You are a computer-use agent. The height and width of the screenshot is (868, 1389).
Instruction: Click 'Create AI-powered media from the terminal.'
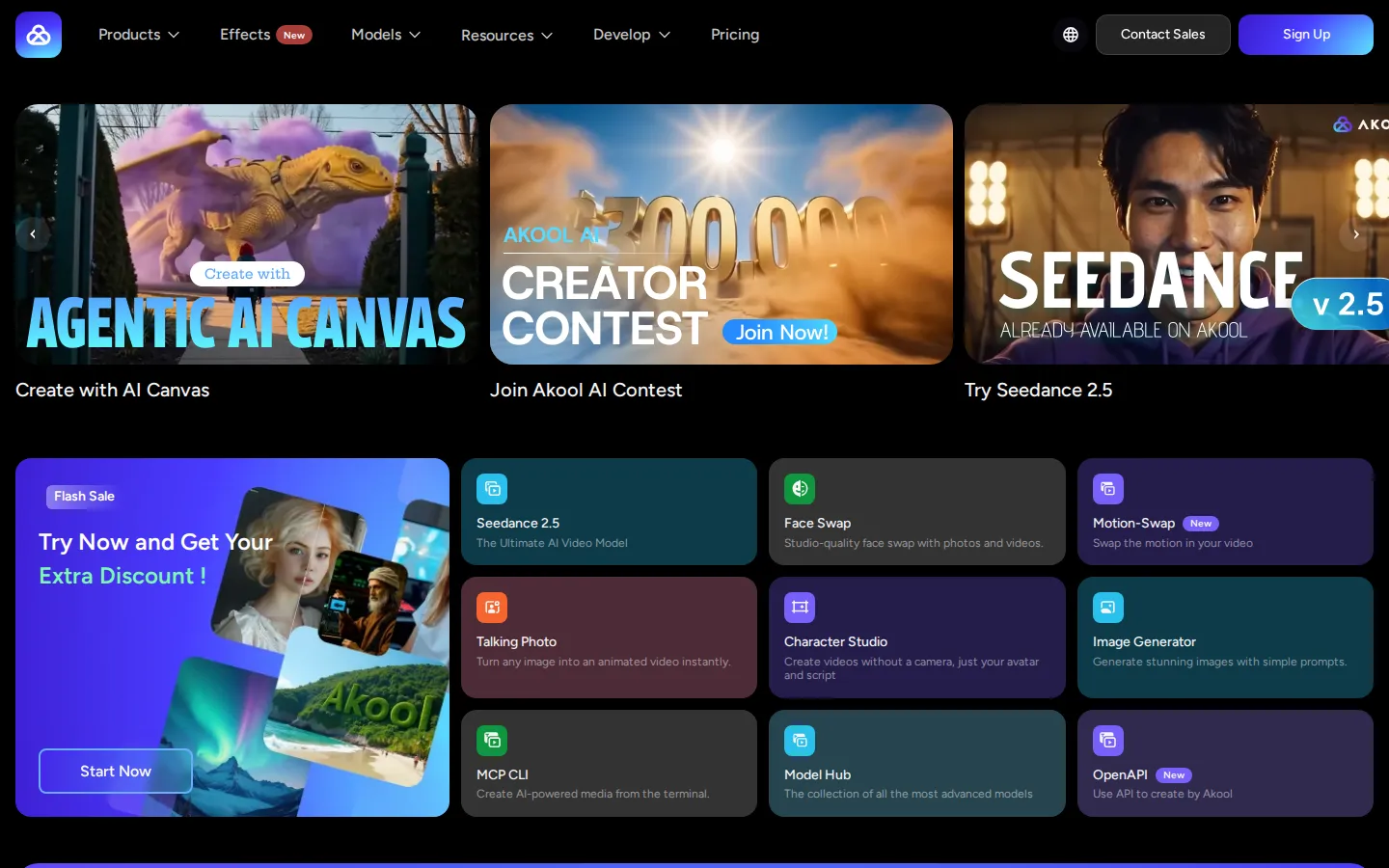coord(593,794)
